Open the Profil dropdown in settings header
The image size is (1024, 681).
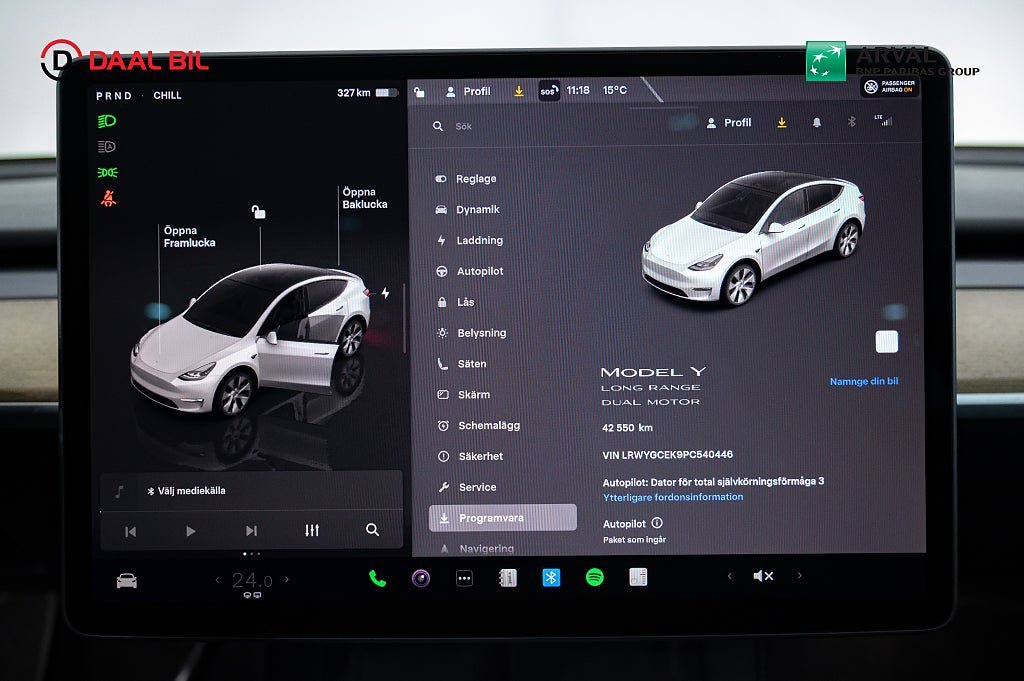(729, 122)
